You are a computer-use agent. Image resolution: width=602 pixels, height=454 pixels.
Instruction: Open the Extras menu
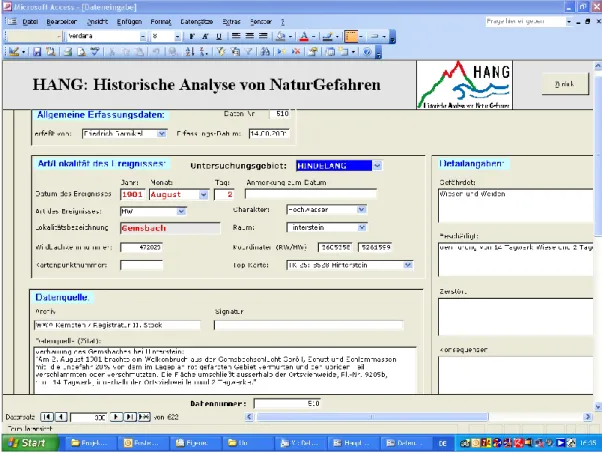232,22
